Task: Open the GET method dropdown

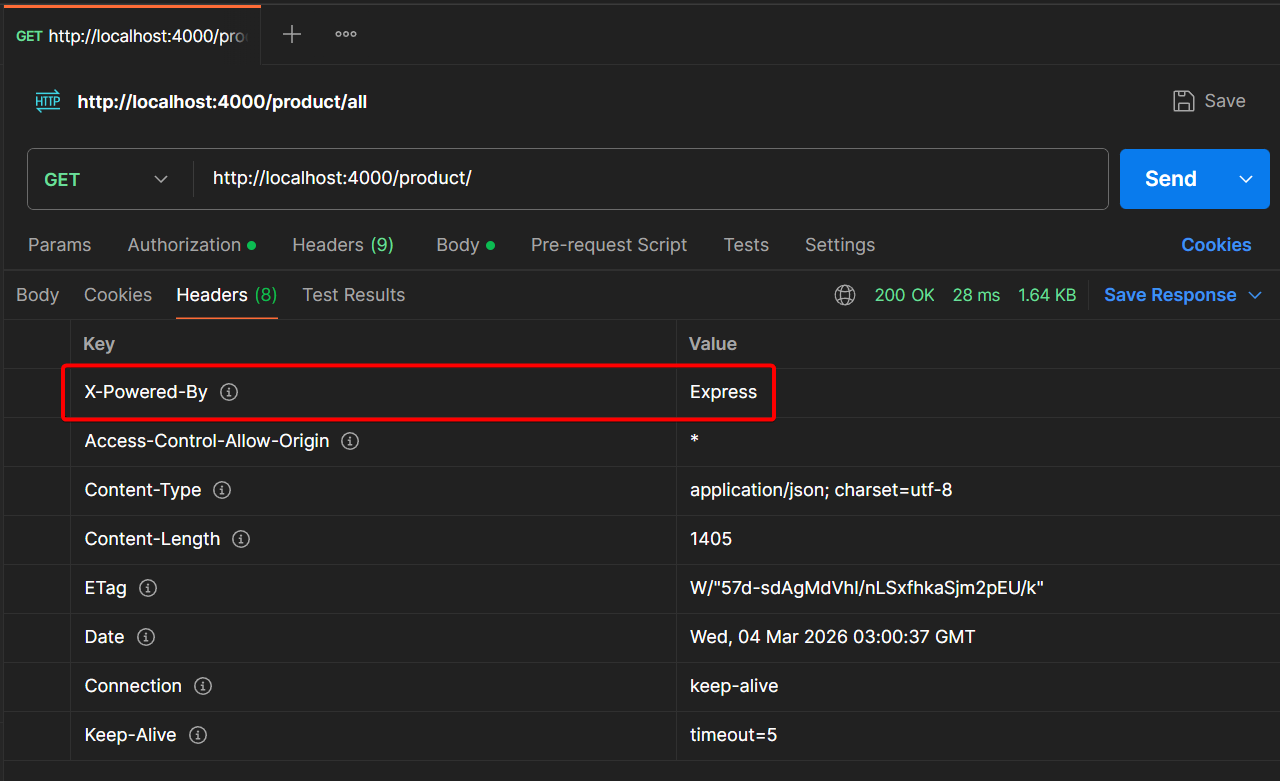Action: [x=107, y=179]
